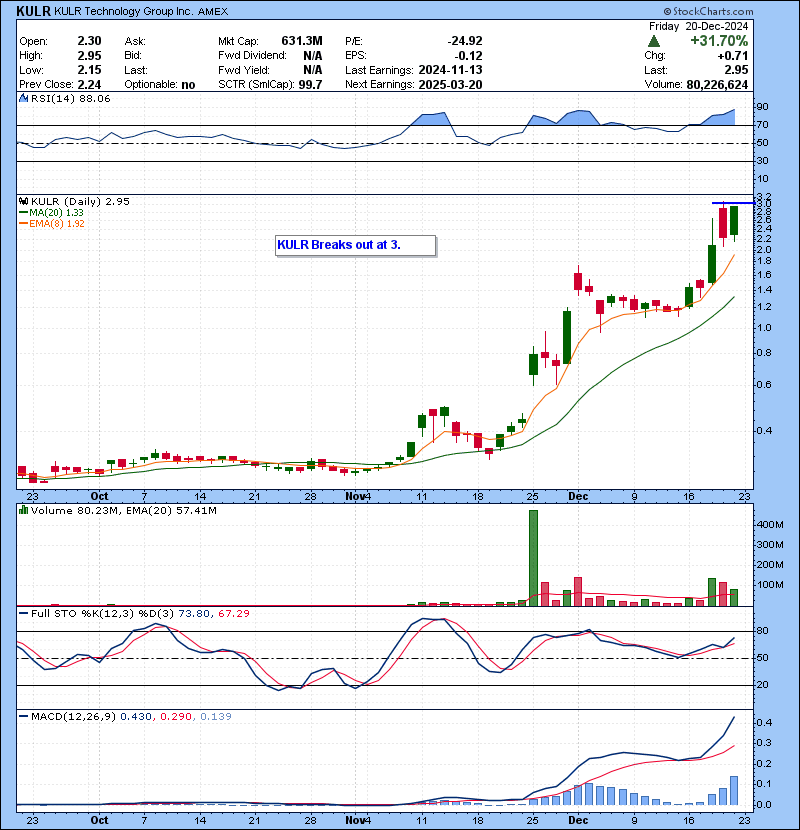The width and height of the screenshot is (800, 830).
Task: Click the EMA(8) 1.92 legend entry
Action: (51, 223)
